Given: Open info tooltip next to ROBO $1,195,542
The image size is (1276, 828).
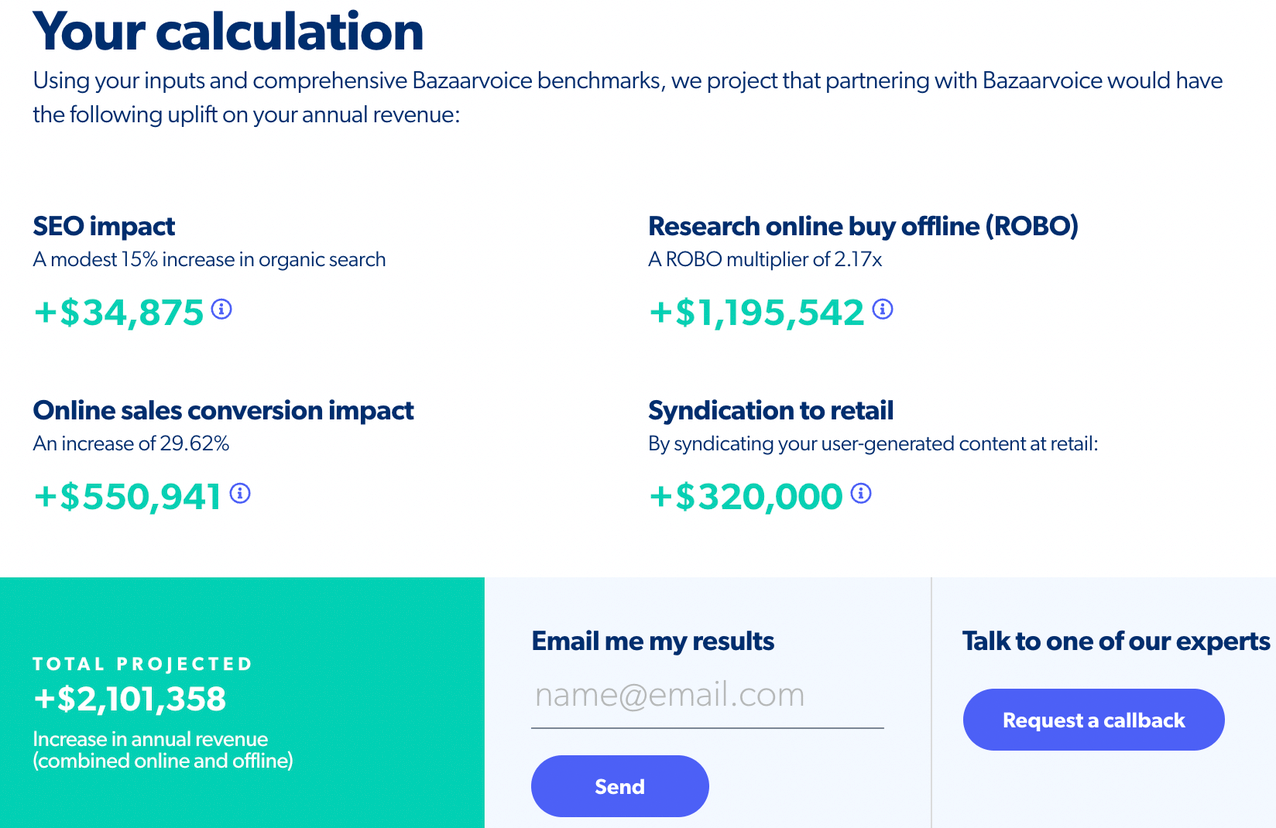Looking at the screenshot, I should pyautogui.click(x=882, y=310).
